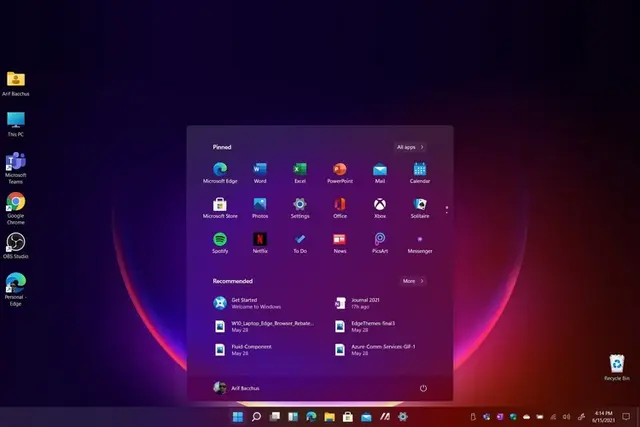This screenshot has width=640, height=427.
Task: Open the taskbar clock and date
Action: [x=603, y=417]
